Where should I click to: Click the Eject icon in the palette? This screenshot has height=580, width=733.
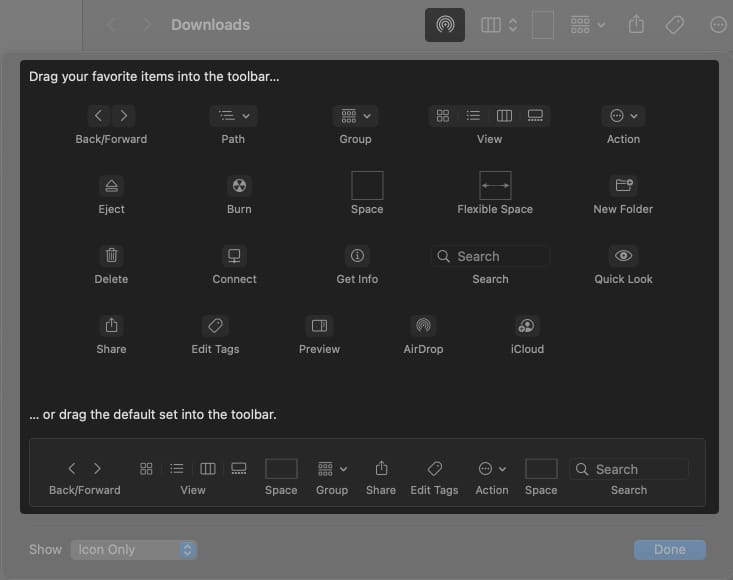(x=111, y=186)
